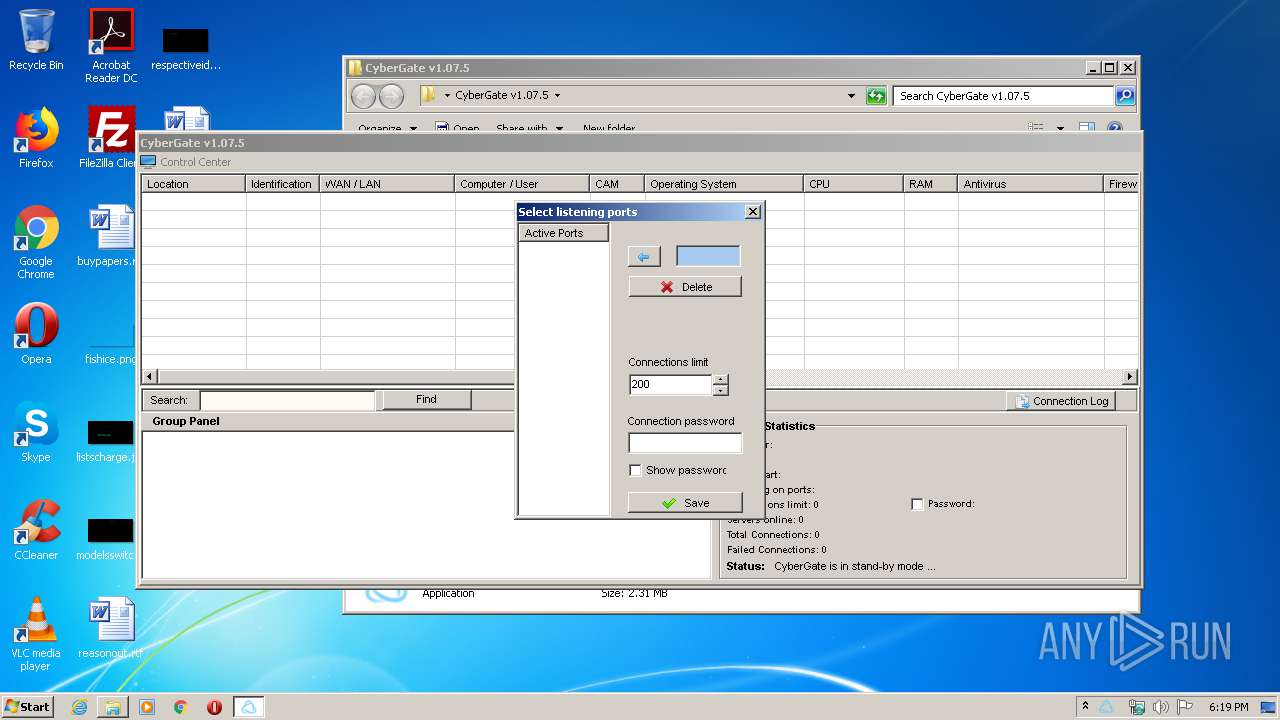The height and width of the screenshot is (720, 1280).
Task: Click the blue arrow add-port button
Action: (x=644, y=257)
